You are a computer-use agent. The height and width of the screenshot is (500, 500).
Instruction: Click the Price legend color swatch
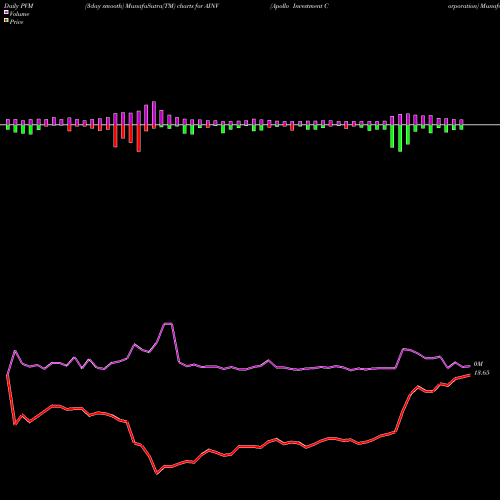(x=6, y=21)
